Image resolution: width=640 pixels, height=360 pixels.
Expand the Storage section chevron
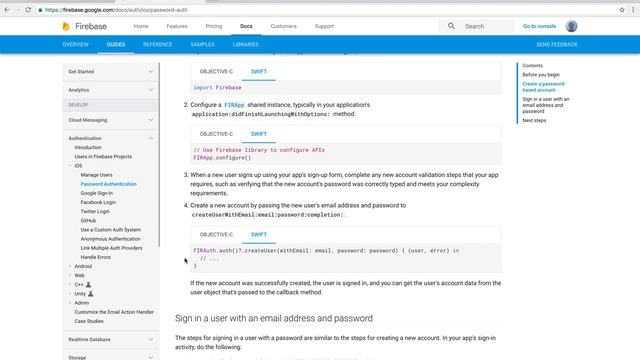click(x=151, y=358)
